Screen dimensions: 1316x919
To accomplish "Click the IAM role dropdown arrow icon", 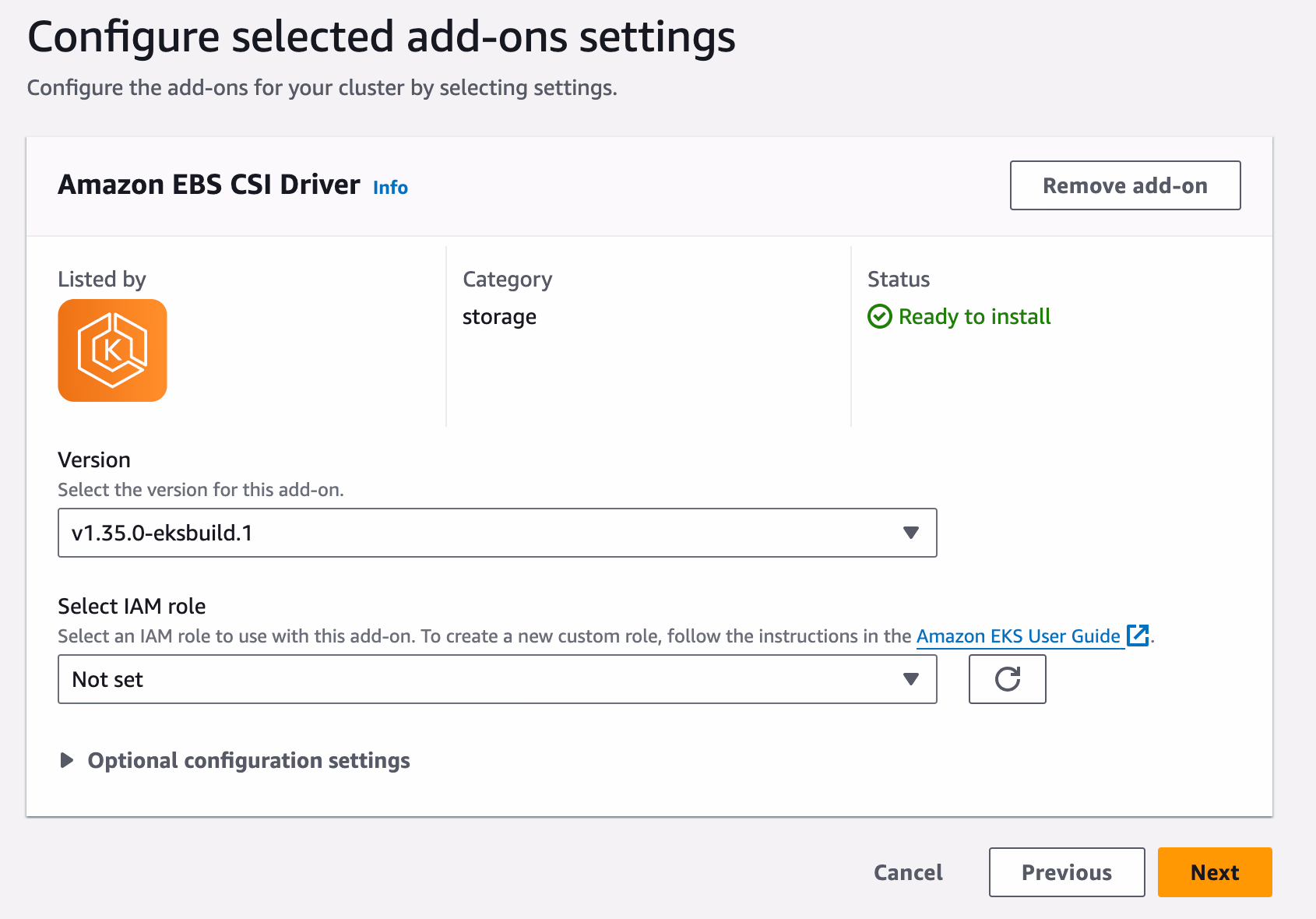I will [x=910, y=679].
